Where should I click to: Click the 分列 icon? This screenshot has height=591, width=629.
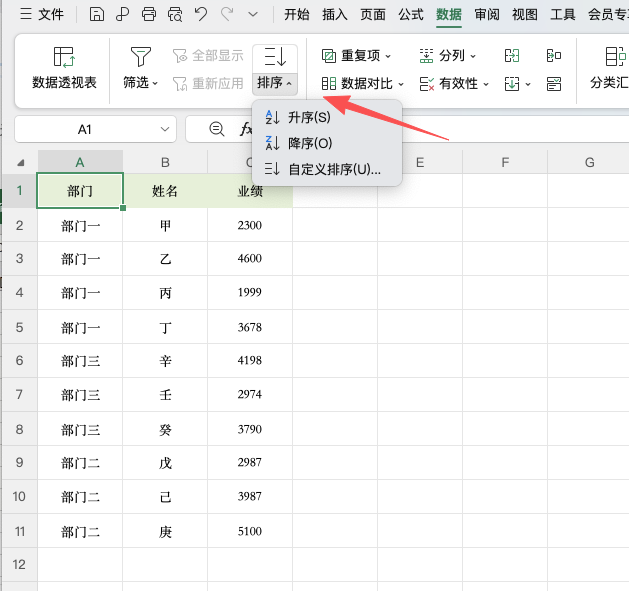(426, 56)
